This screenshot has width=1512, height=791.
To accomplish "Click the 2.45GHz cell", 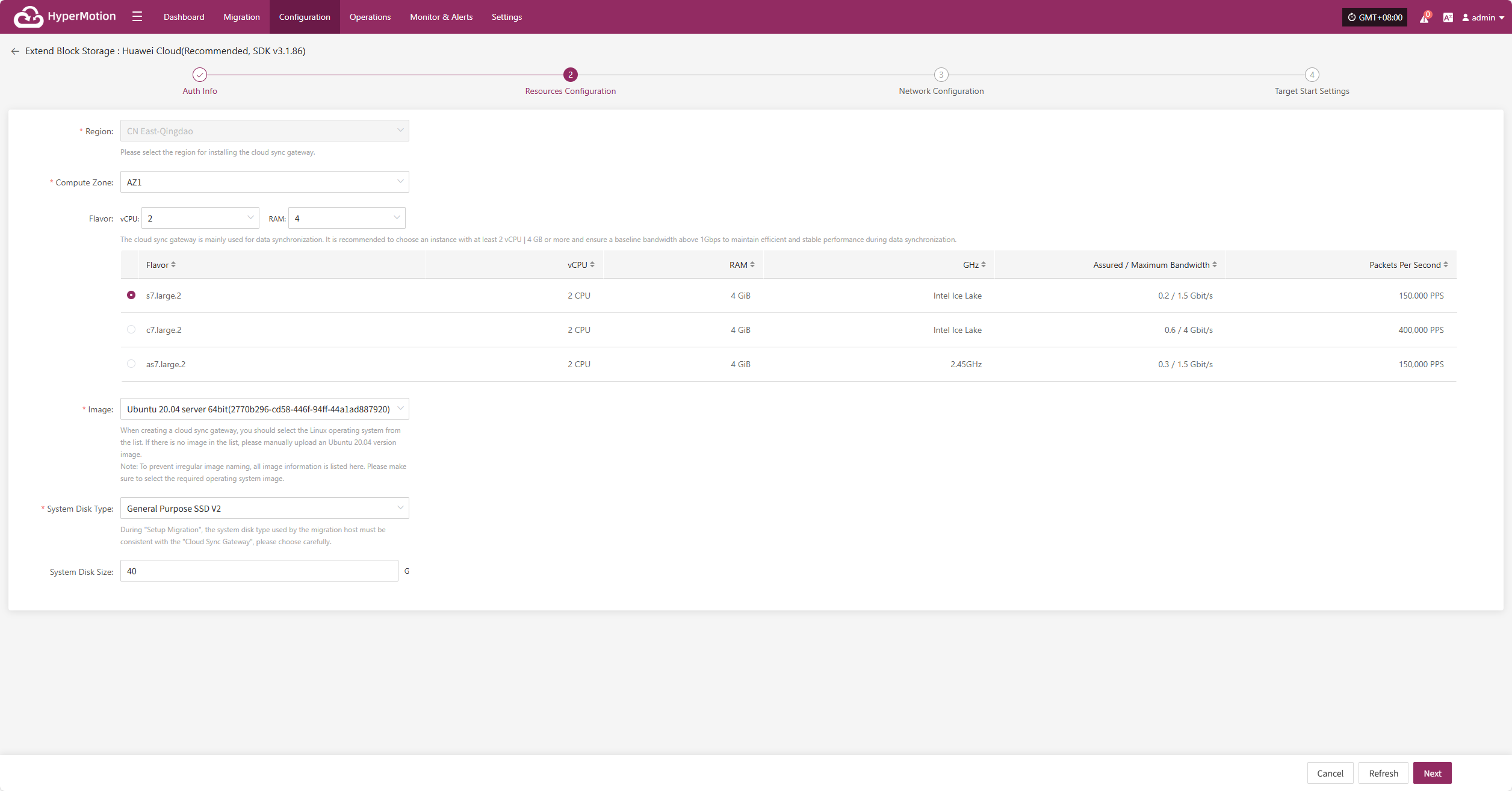I will point(966,364).
